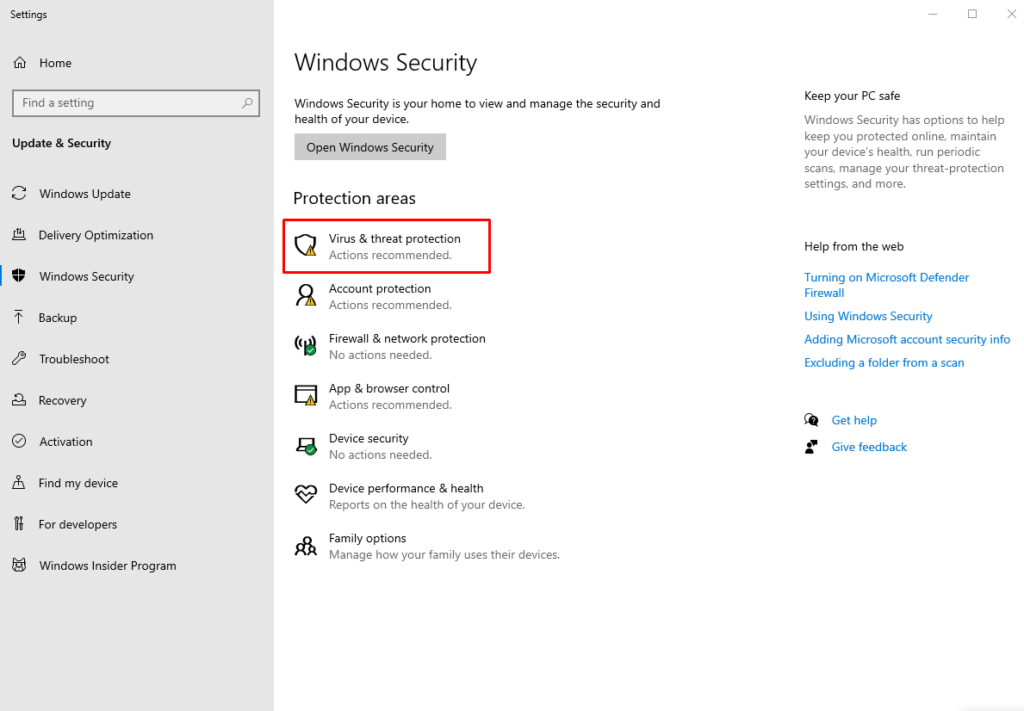Open Device performance & health area
Viewport: 1024px width, 711px height.
pos(409,496)
